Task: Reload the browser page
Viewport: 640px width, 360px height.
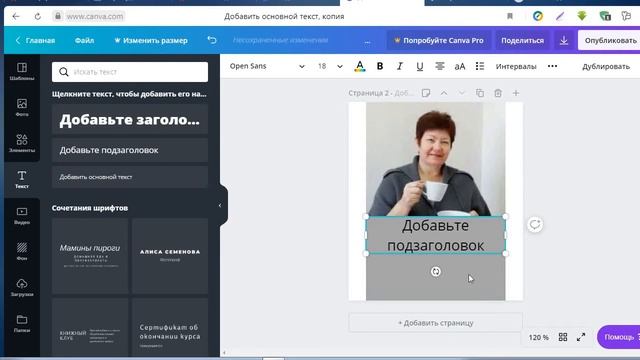Action: 38,16
